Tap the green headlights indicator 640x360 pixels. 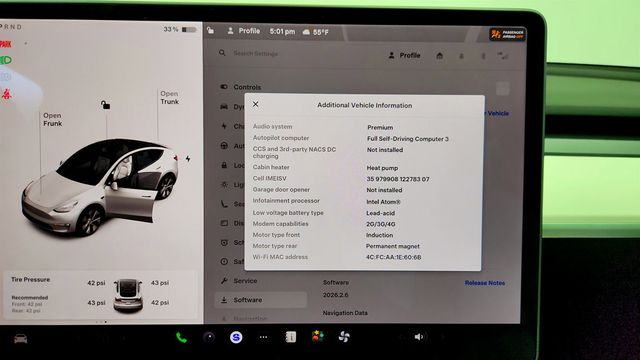tap(6, 60)
